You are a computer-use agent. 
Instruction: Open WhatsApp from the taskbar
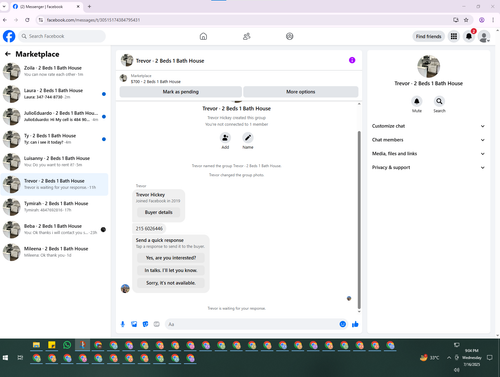point(67,345)
